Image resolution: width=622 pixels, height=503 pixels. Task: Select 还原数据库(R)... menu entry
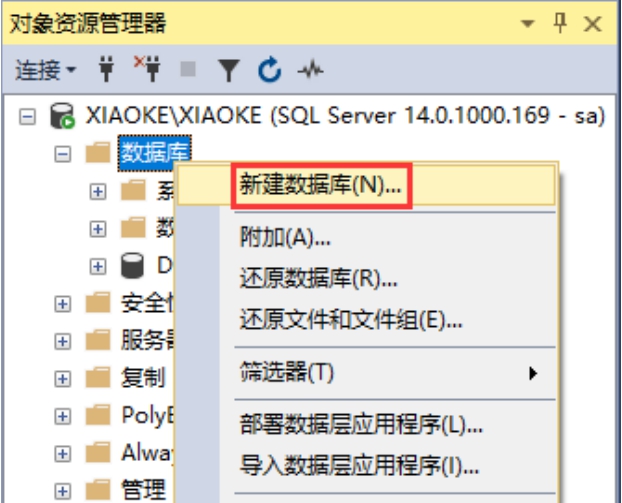[x=319, y=278]
